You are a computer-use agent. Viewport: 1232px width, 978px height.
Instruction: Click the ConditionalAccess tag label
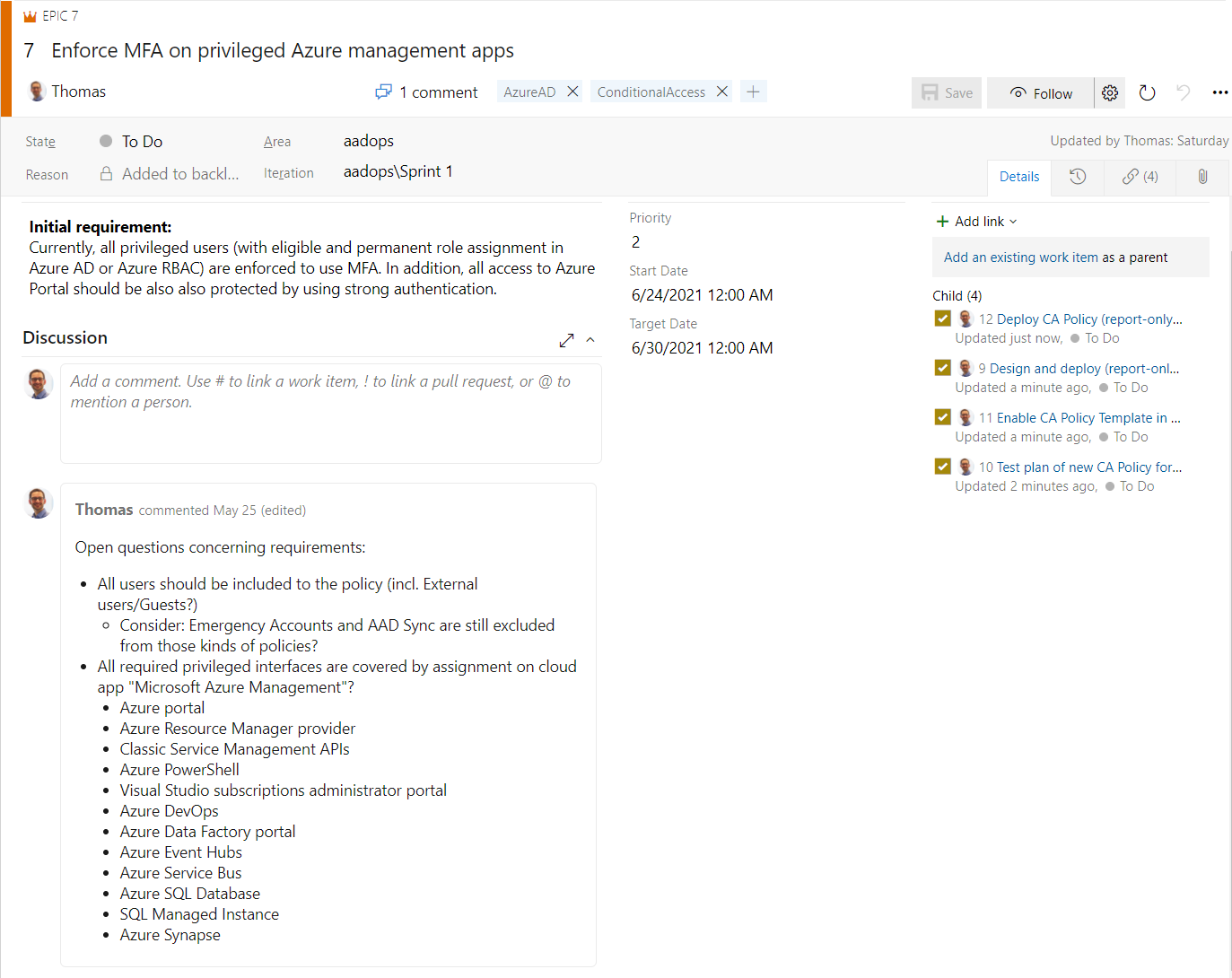pyautogui.click(x=651, y=92)
